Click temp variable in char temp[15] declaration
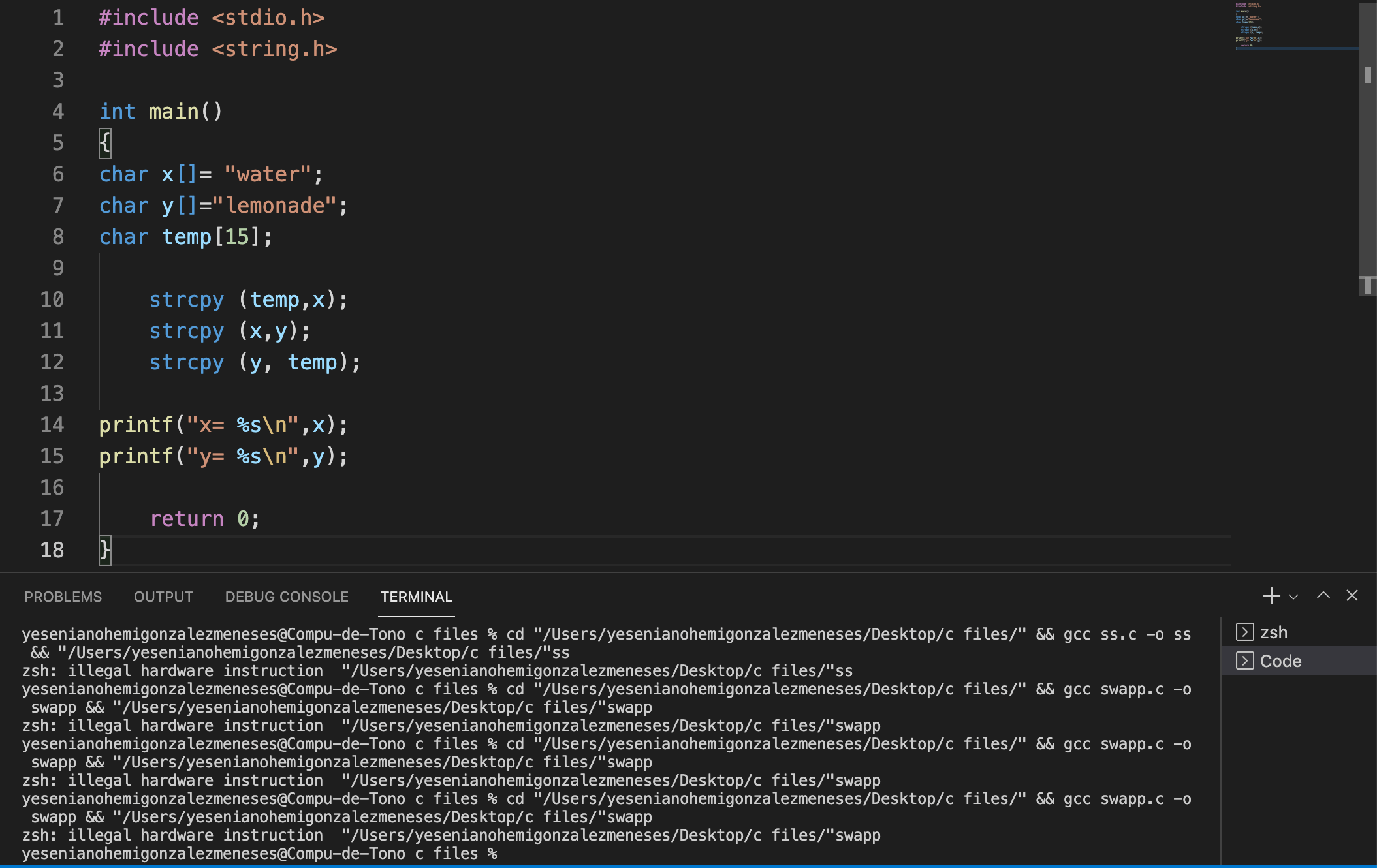This screenshot has height=868, width=1377. [187, 237]
